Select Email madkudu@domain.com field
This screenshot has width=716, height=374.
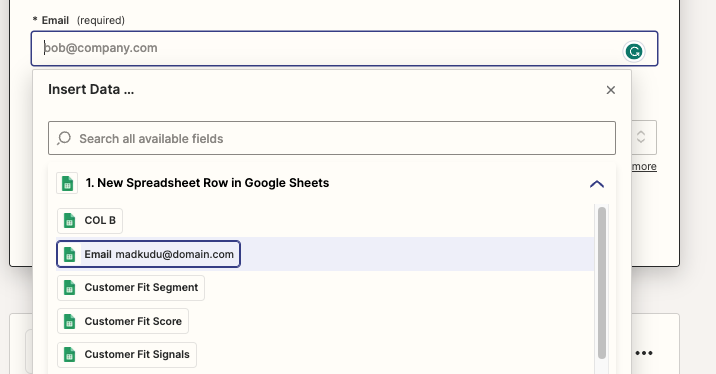point(148,254)
